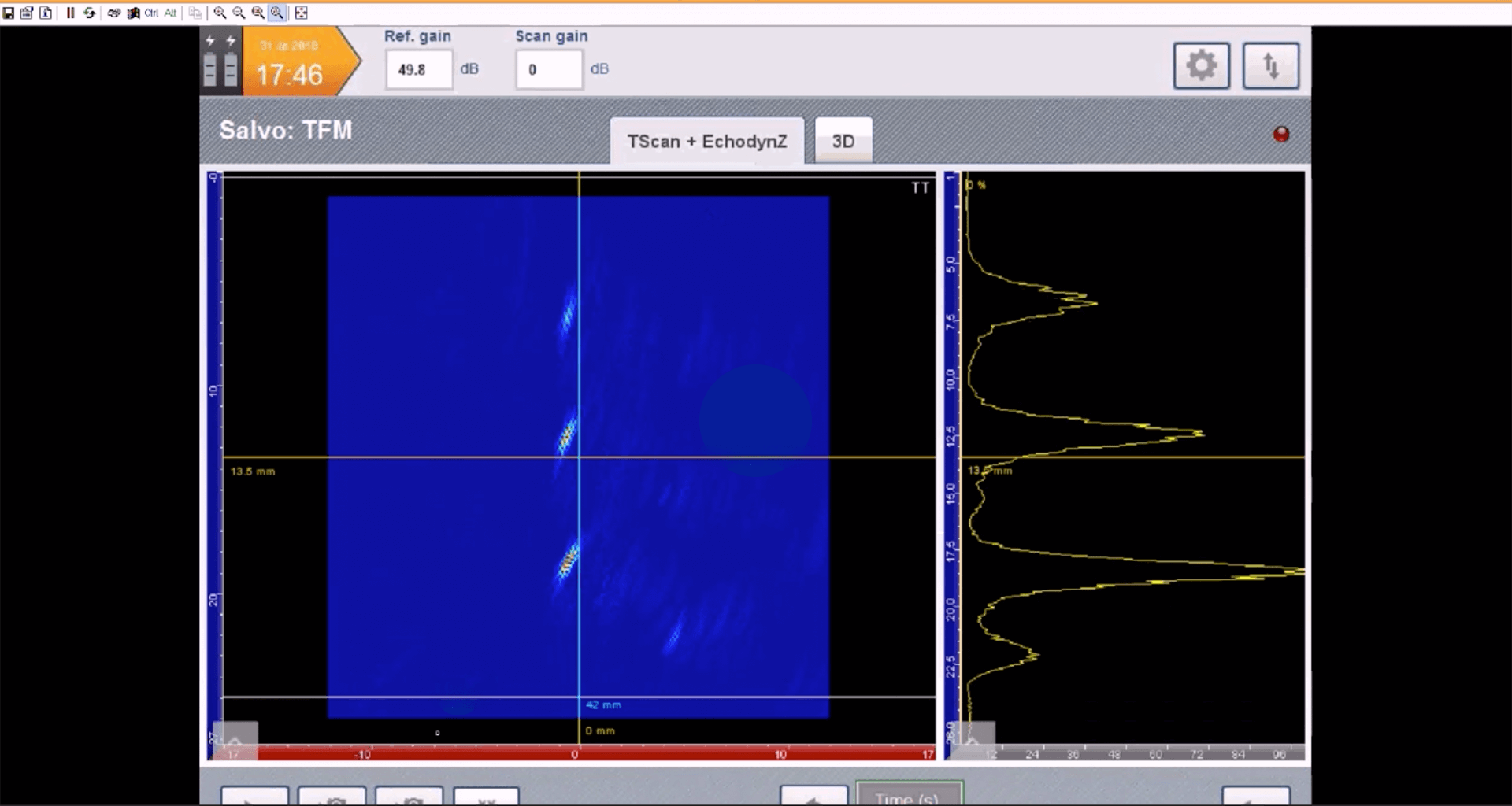Click the settings gear icon

pos(1202,65)
